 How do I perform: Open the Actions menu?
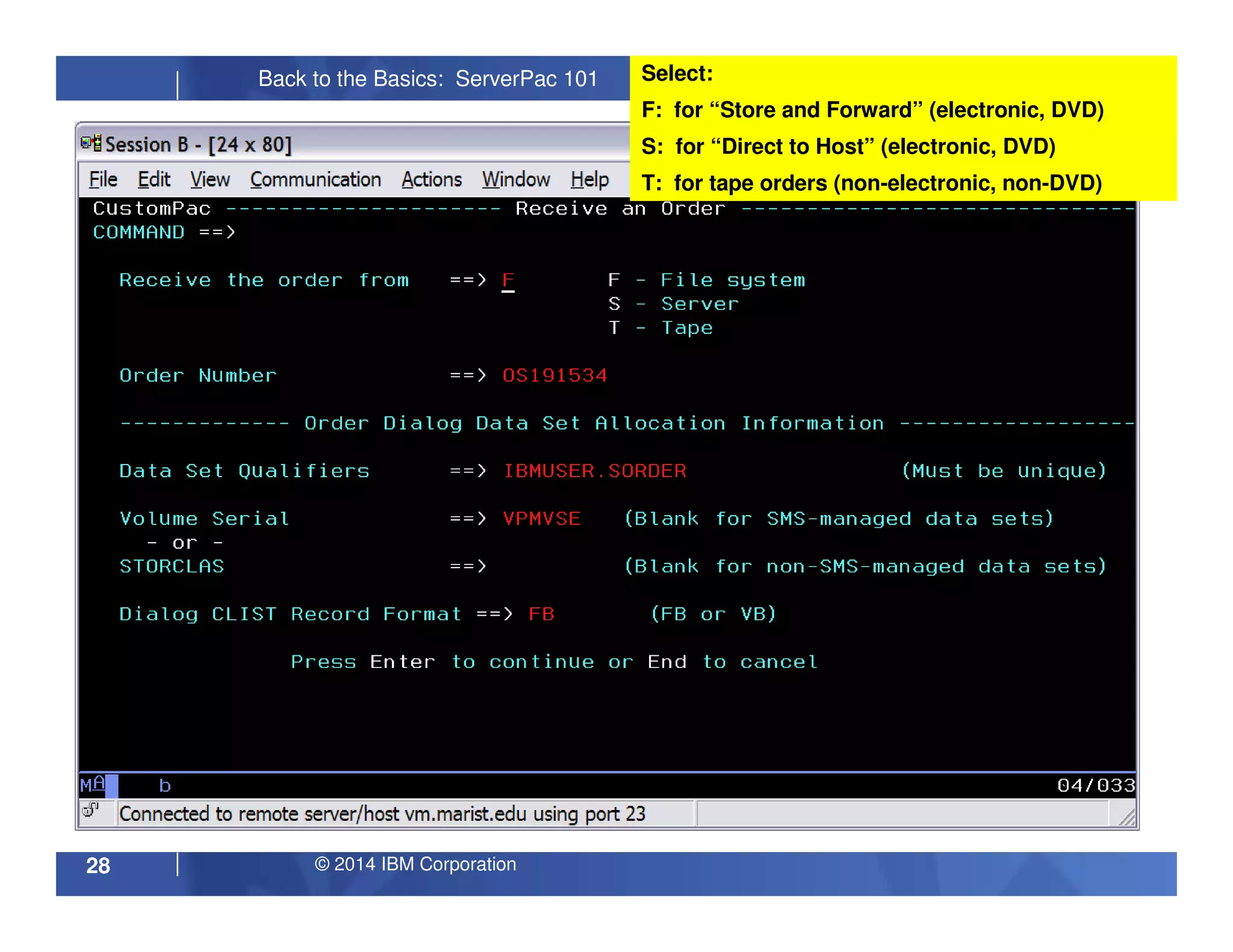pyautogui.click(x=432, y=179)
